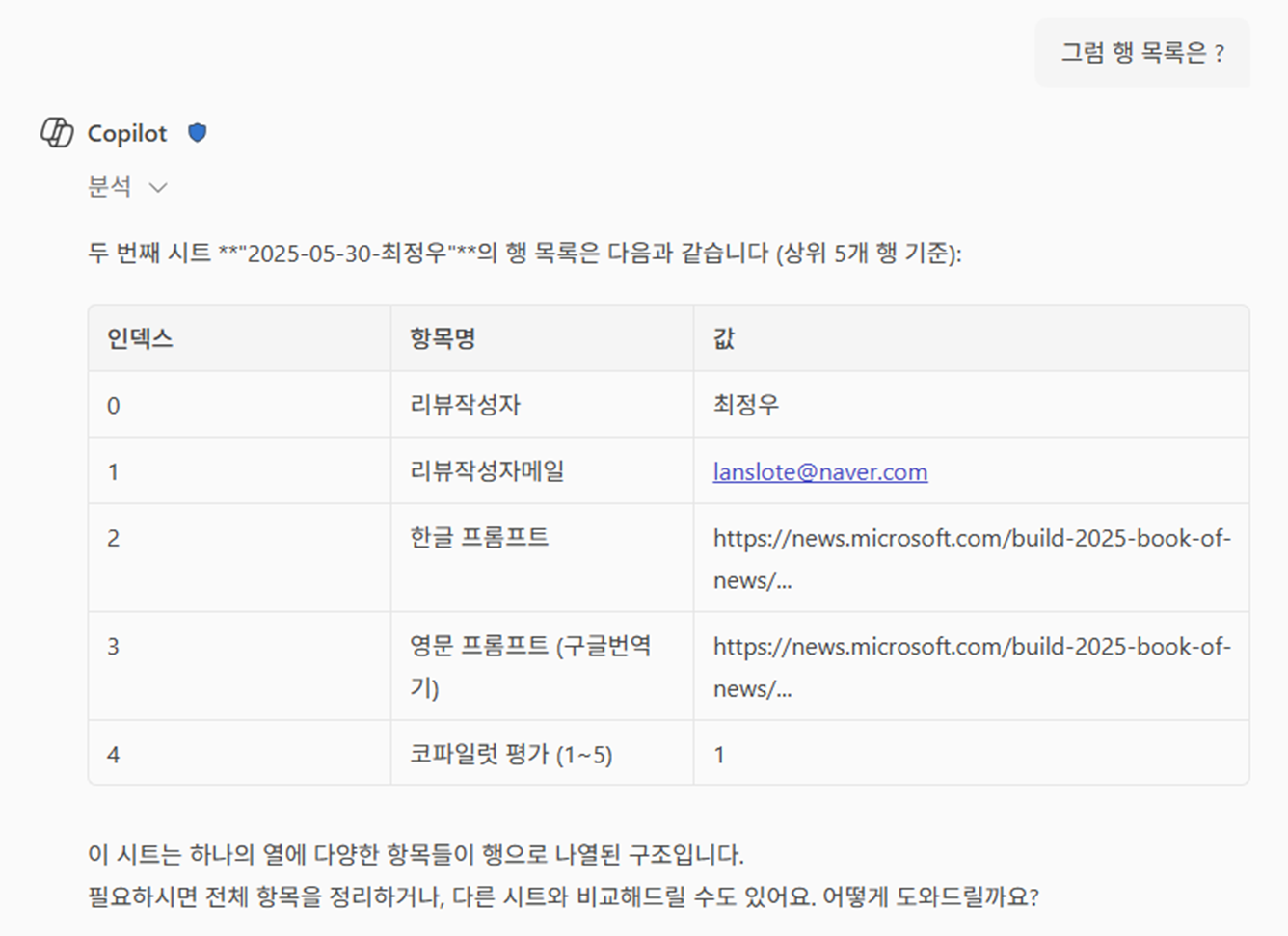This screenshot has height=936, width=1288.
Task: Click the 코파일럿 평가 (1~5) cell
Action: click(542, 754)
